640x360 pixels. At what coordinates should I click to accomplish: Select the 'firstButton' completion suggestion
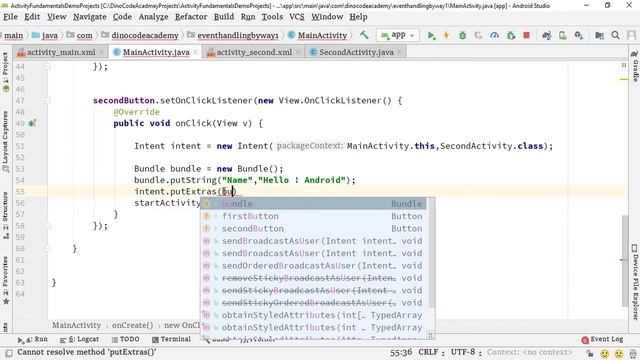click(313, 216)
